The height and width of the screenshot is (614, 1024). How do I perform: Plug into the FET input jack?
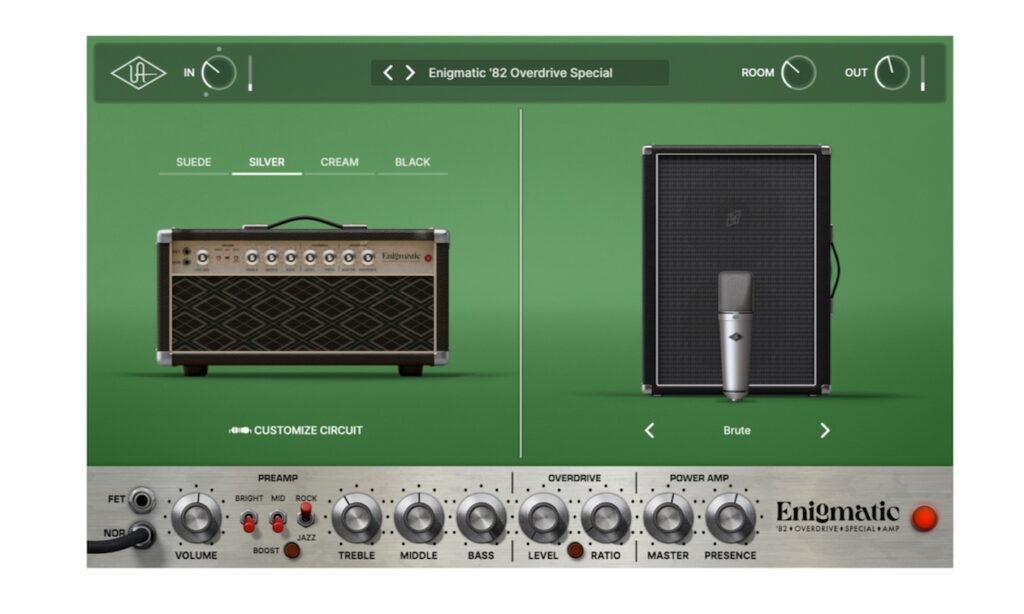[x=141, y=500]
